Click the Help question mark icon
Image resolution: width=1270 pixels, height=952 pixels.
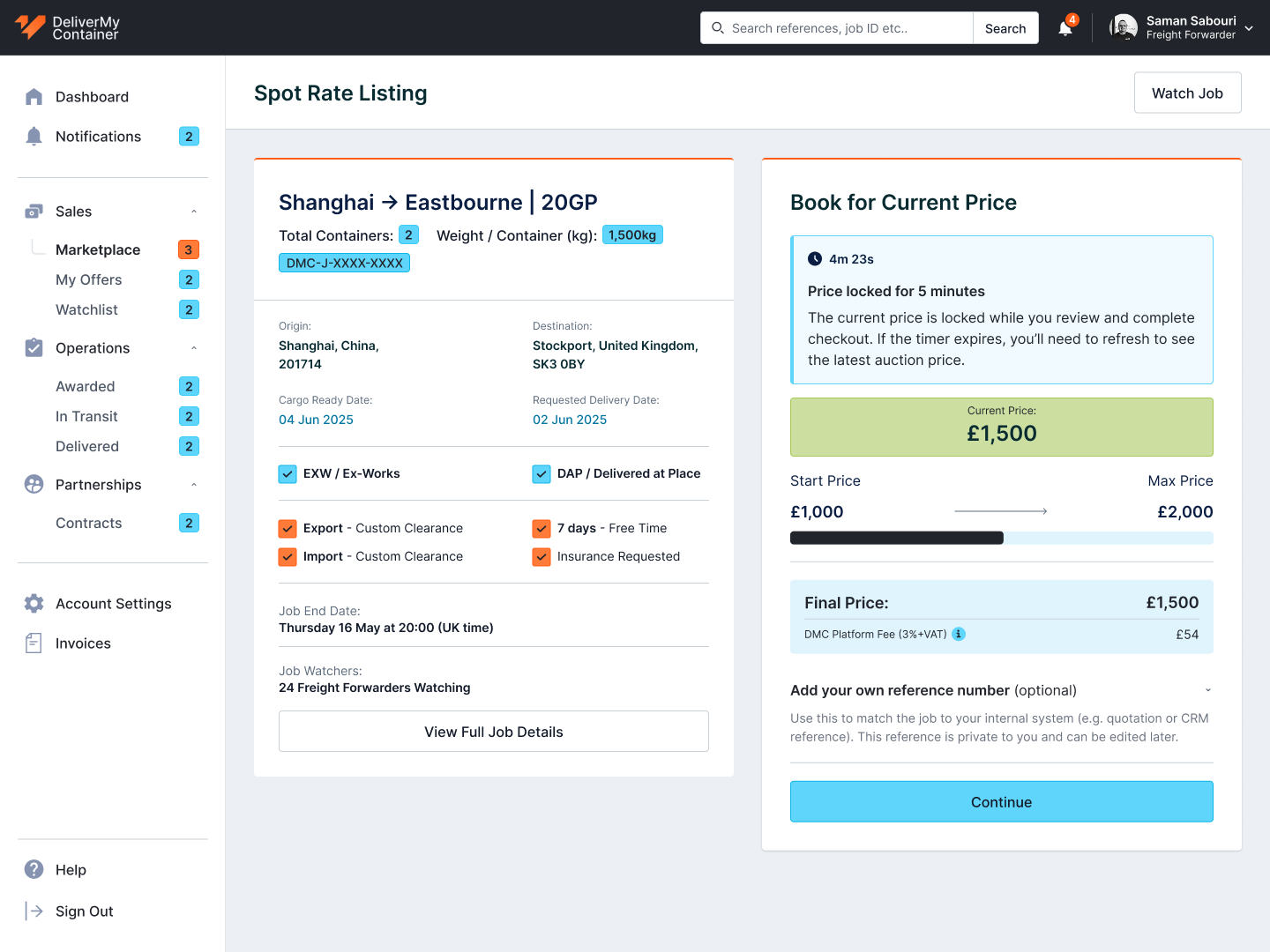34,870
